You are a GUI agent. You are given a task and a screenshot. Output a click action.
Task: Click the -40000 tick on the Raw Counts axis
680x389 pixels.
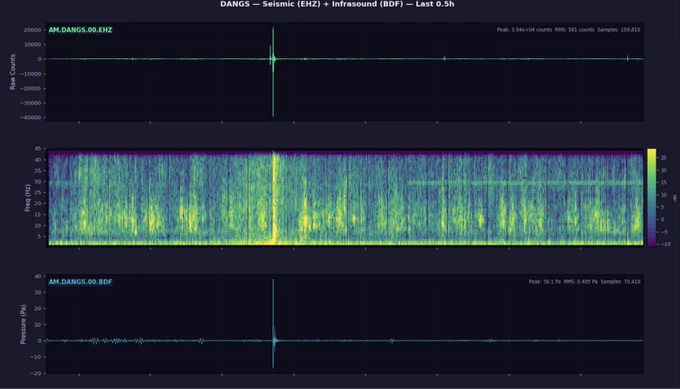[x=31, y=118]
